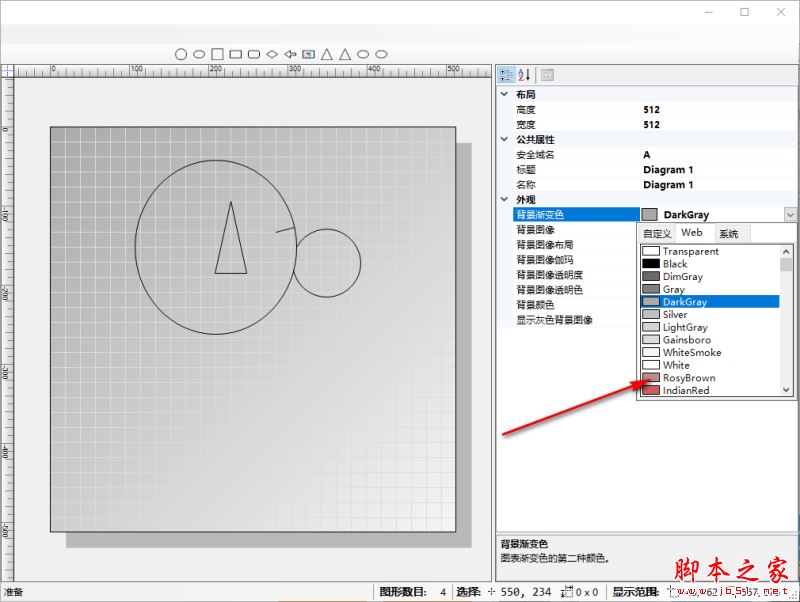This screenshot has height=602, width=800.
Task: Select the 背景图像 property row
Action: coord(577,230)
